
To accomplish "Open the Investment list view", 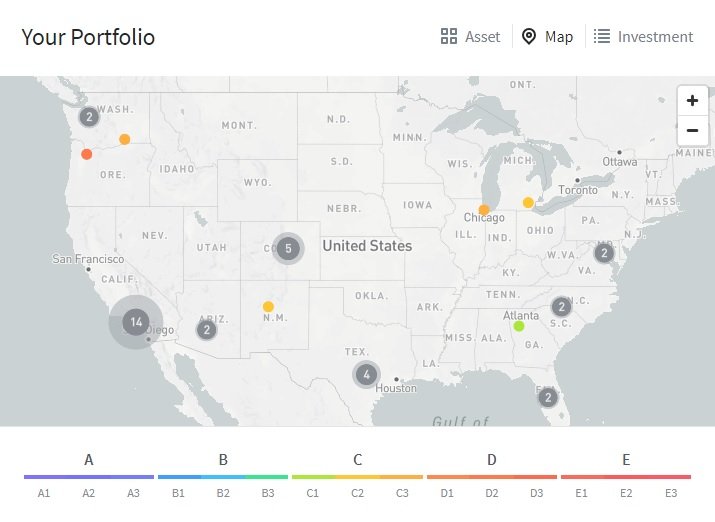I will pyautogui.click(x=643, y=36).
